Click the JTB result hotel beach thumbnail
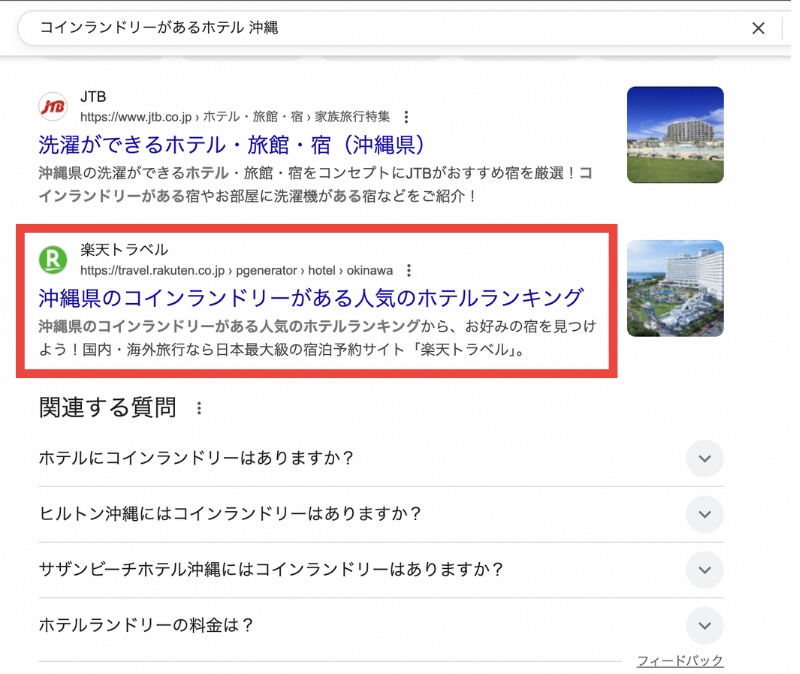This screenshot has height=674, width=800. click(675, 135)
